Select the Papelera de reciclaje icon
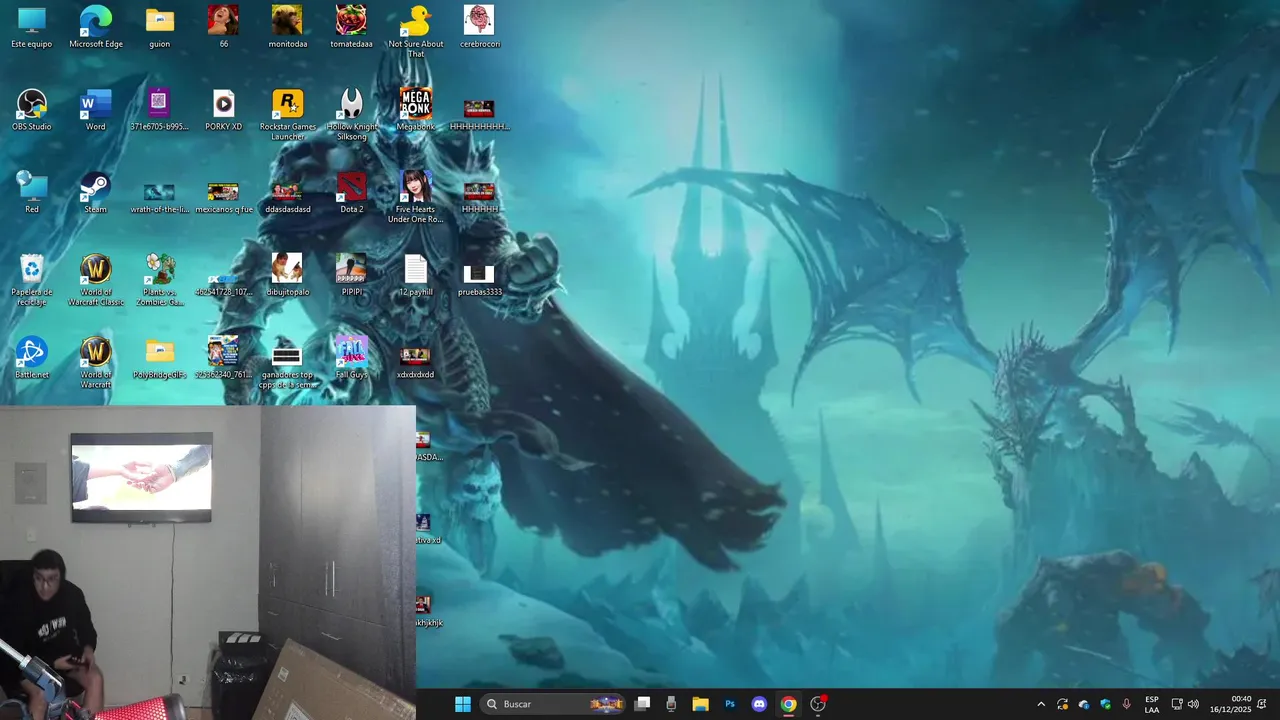Screen dimensions: 1280x720 [32, 280]
